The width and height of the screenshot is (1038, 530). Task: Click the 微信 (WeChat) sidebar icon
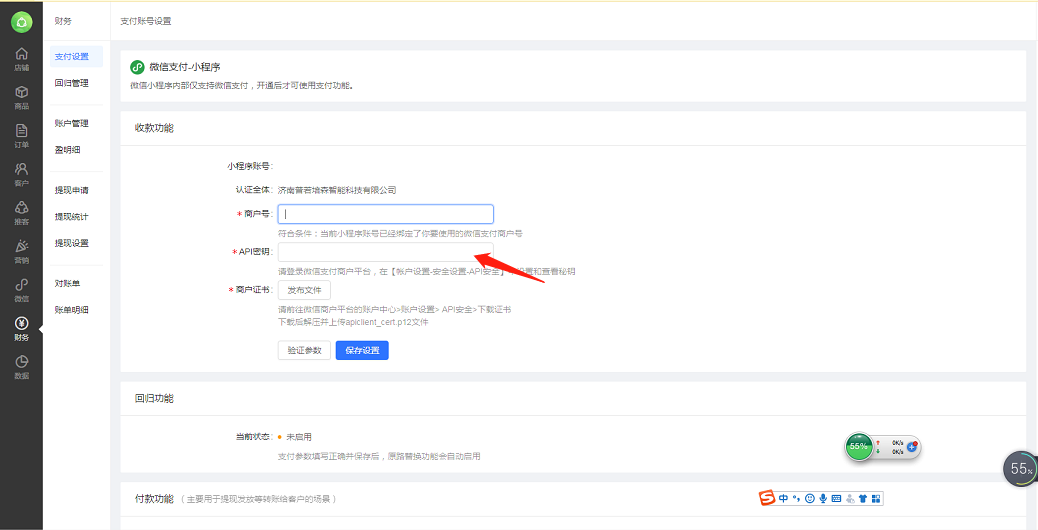21,290
